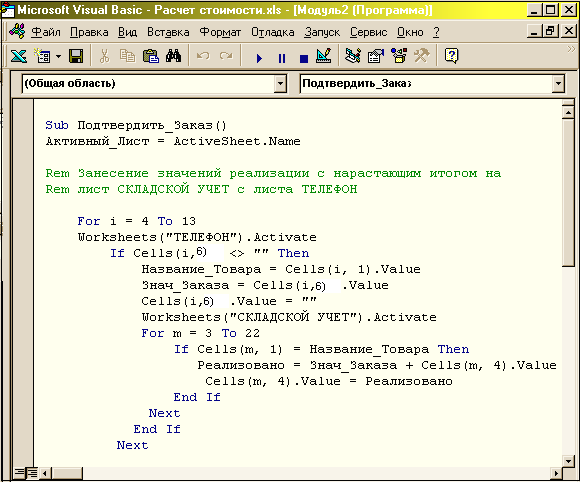Image resolution: width=580 pixels, height=482 pixels.
Task: Maximize the Visual Basic window
Action: tap(550, 10)
